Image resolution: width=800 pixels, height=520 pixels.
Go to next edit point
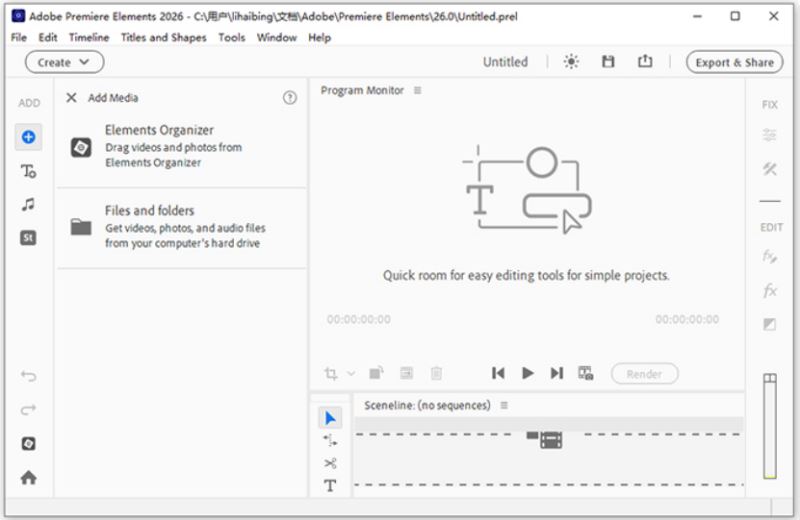[557, 373]
